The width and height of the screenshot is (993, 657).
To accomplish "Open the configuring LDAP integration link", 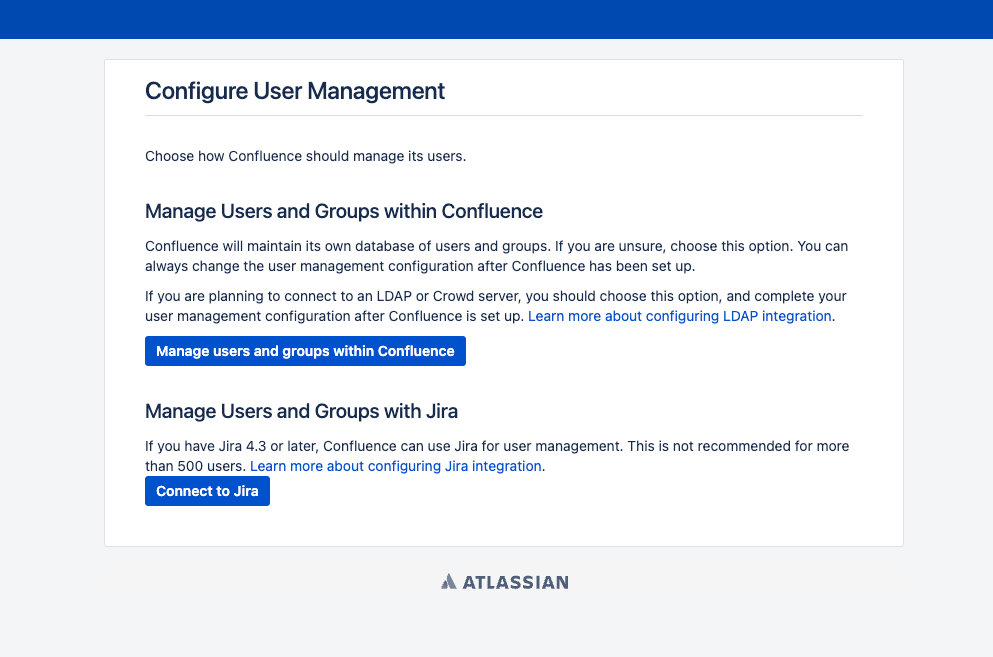I will (680, 316).
